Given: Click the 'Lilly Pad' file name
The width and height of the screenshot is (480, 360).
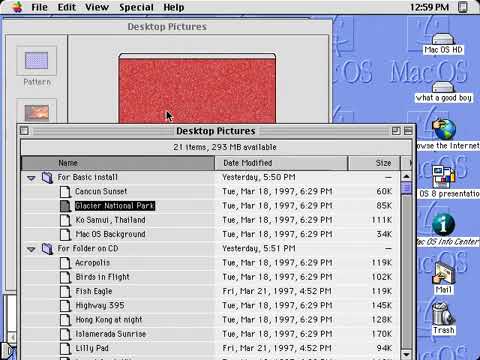Looking at the screenshot, I should click(x=92, y=348).
